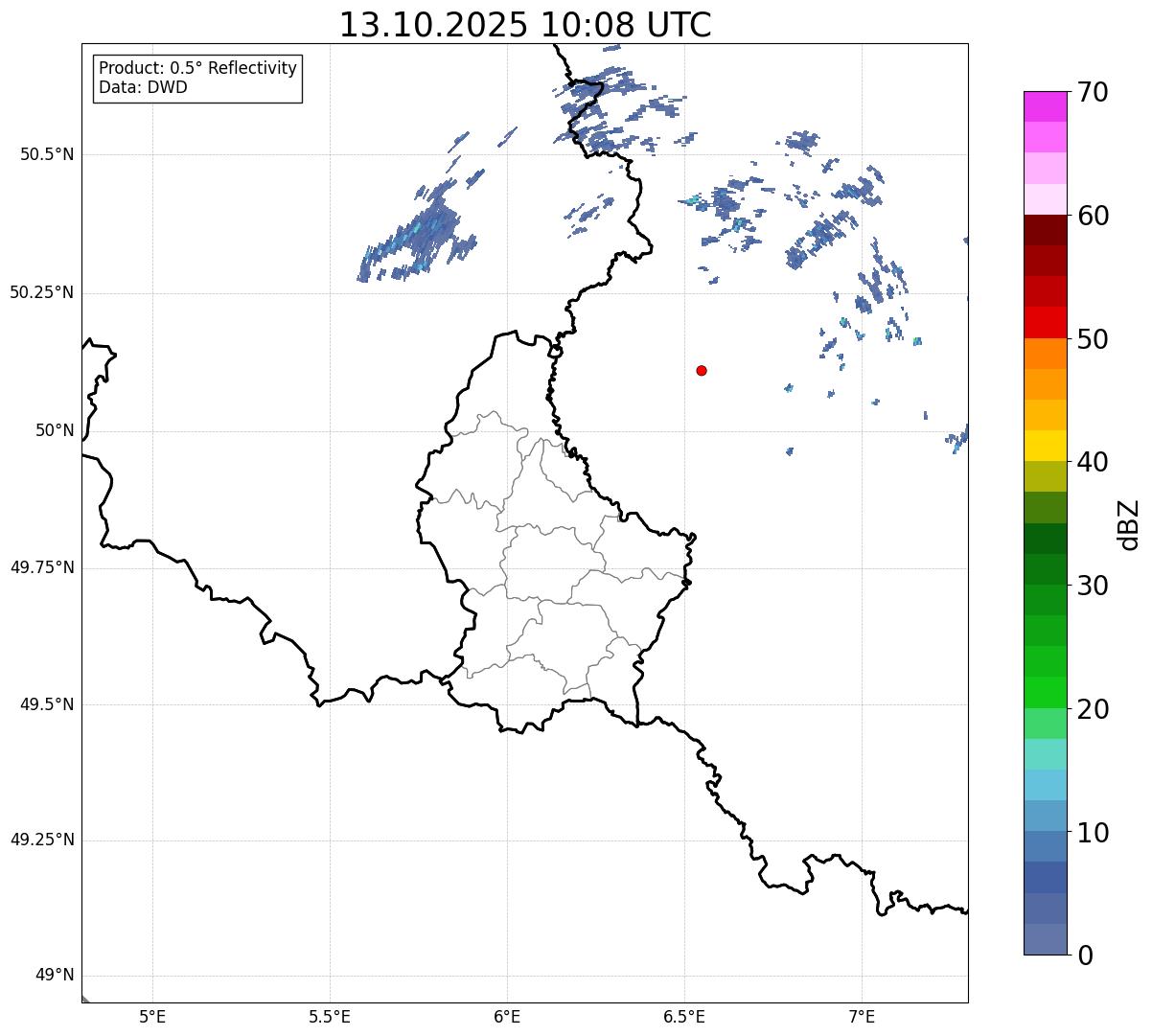Click the red station marker dot
The height and width of the screenshot is (1036, 1152).
702,370
